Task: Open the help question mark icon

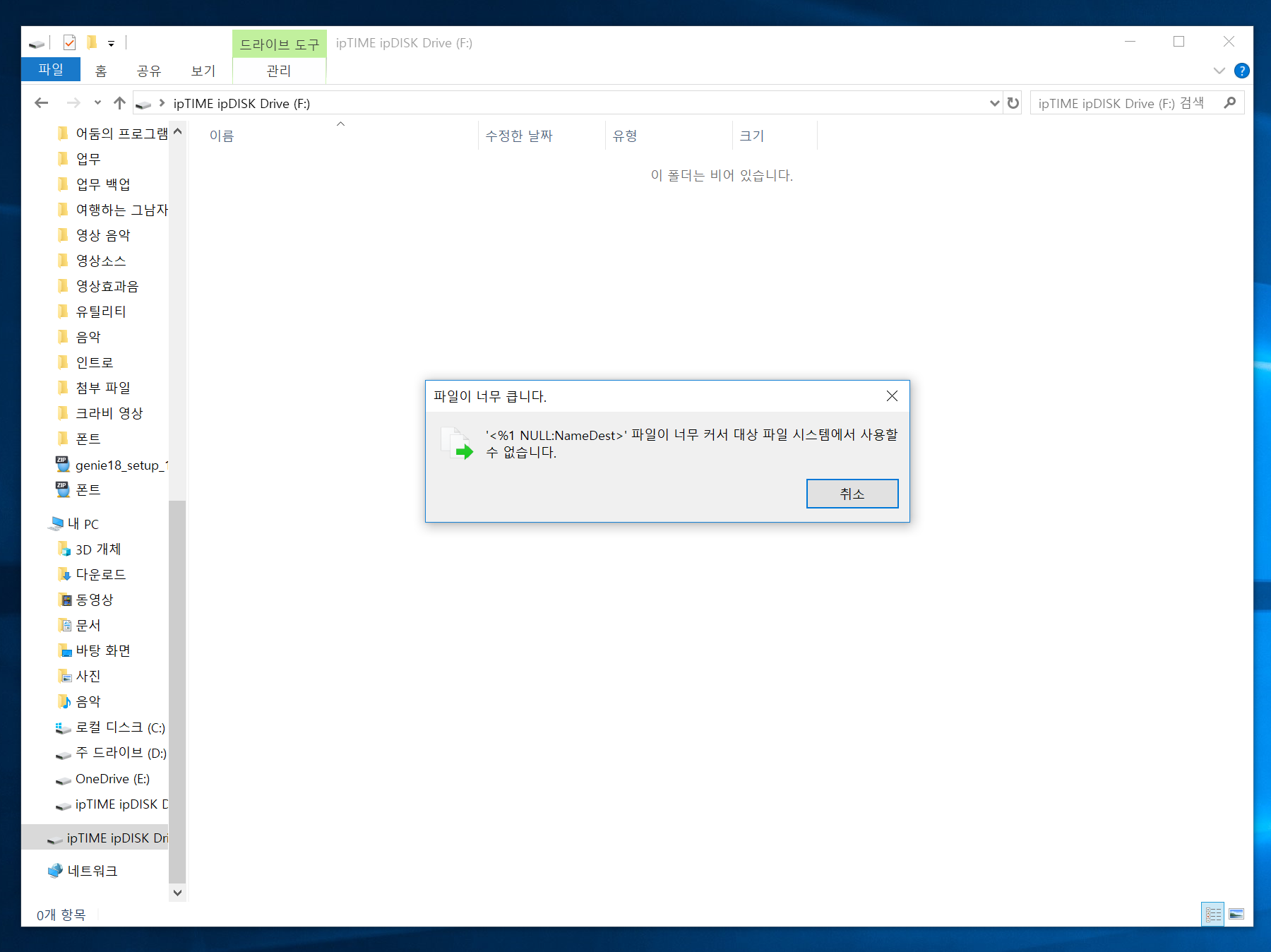Action: pos(1241,71)
